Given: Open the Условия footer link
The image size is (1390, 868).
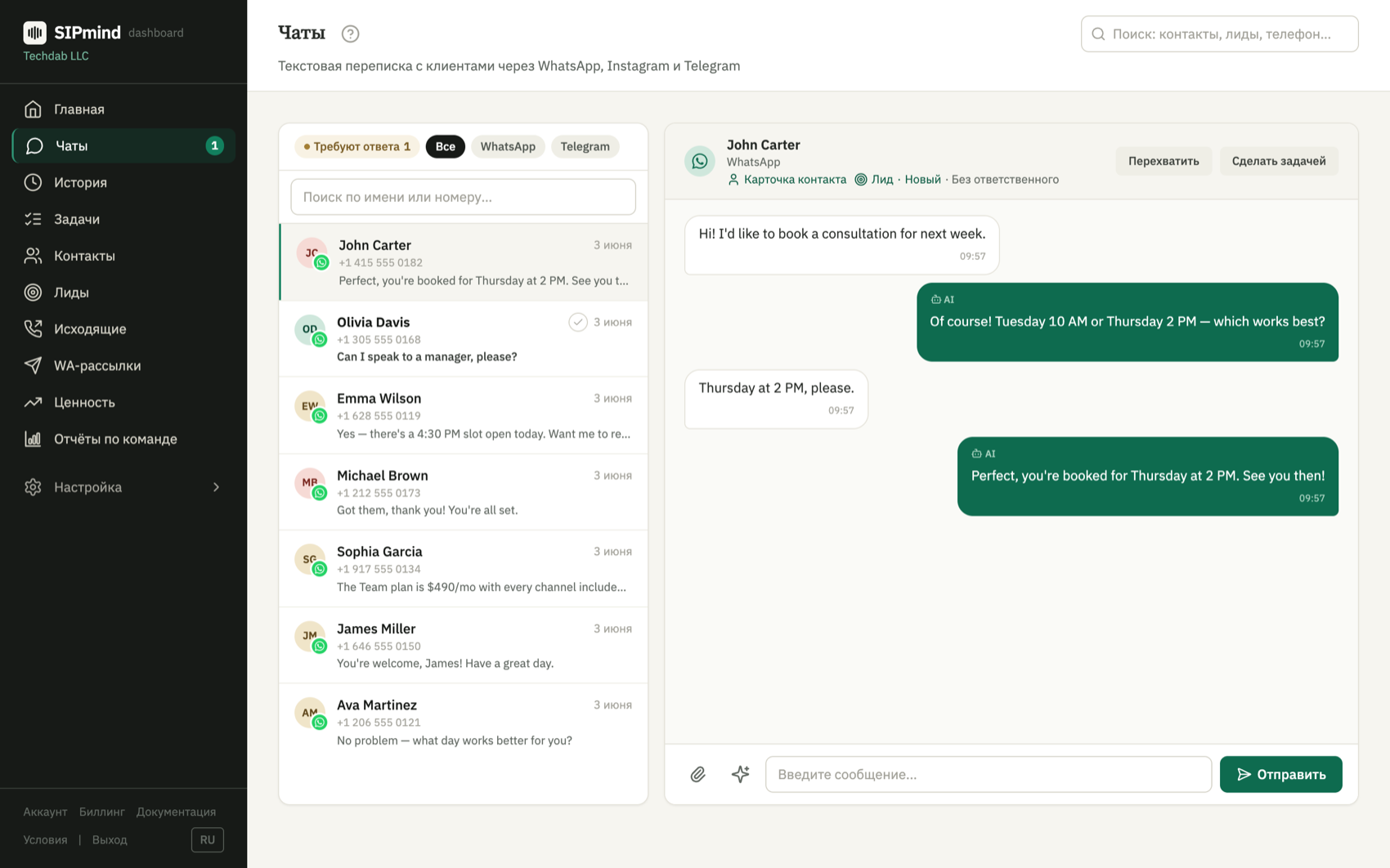Looking at the screenshot, I should point(45,839).
